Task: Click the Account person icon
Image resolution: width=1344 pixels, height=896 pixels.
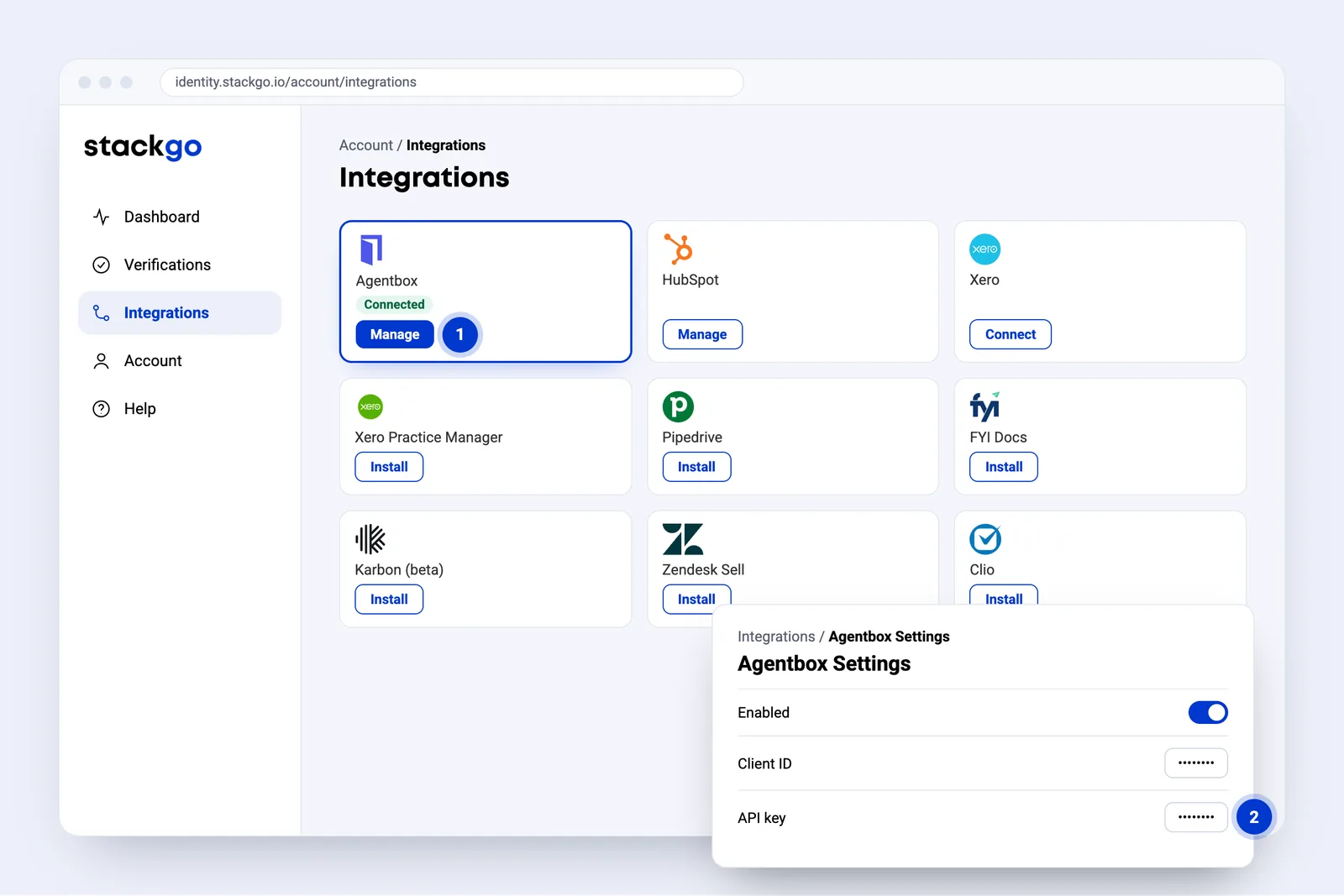Action: (x=102, y=361)
